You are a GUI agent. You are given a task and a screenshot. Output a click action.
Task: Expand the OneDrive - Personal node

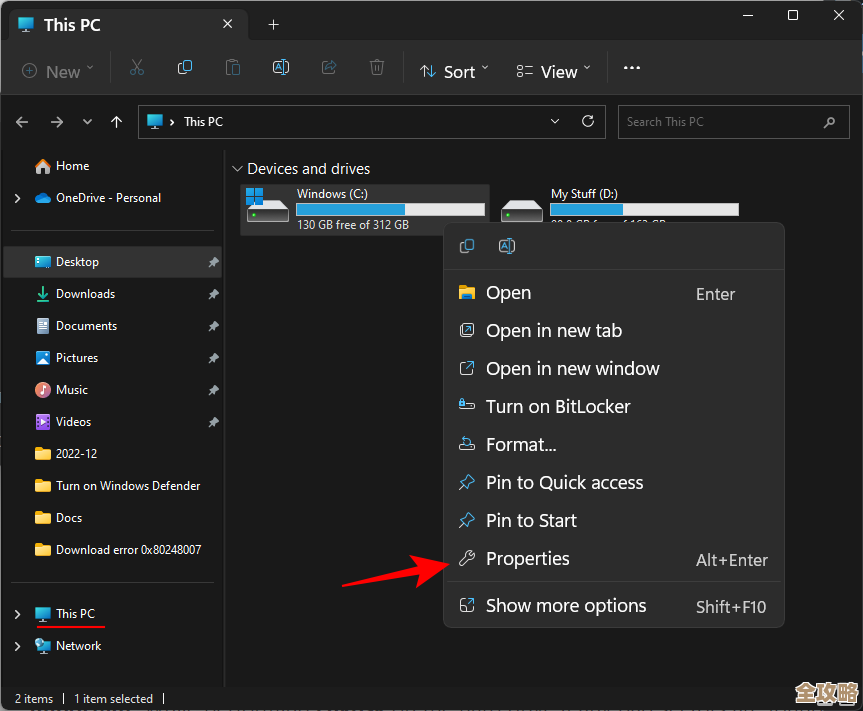(x=17, y=198)
